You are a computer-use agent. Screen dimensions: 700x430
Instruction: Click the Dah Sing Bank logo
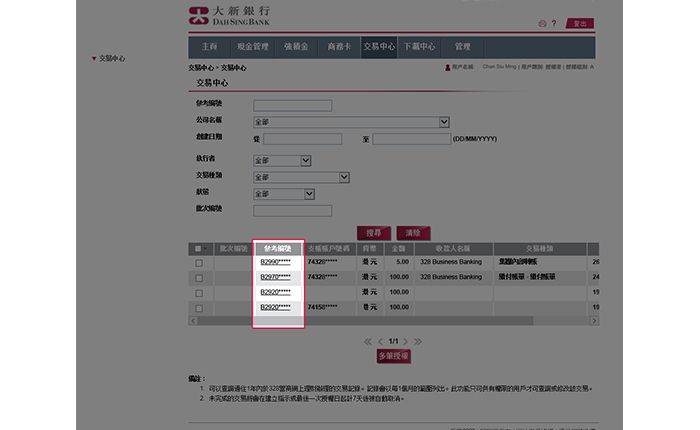click(x=229, y=16)
